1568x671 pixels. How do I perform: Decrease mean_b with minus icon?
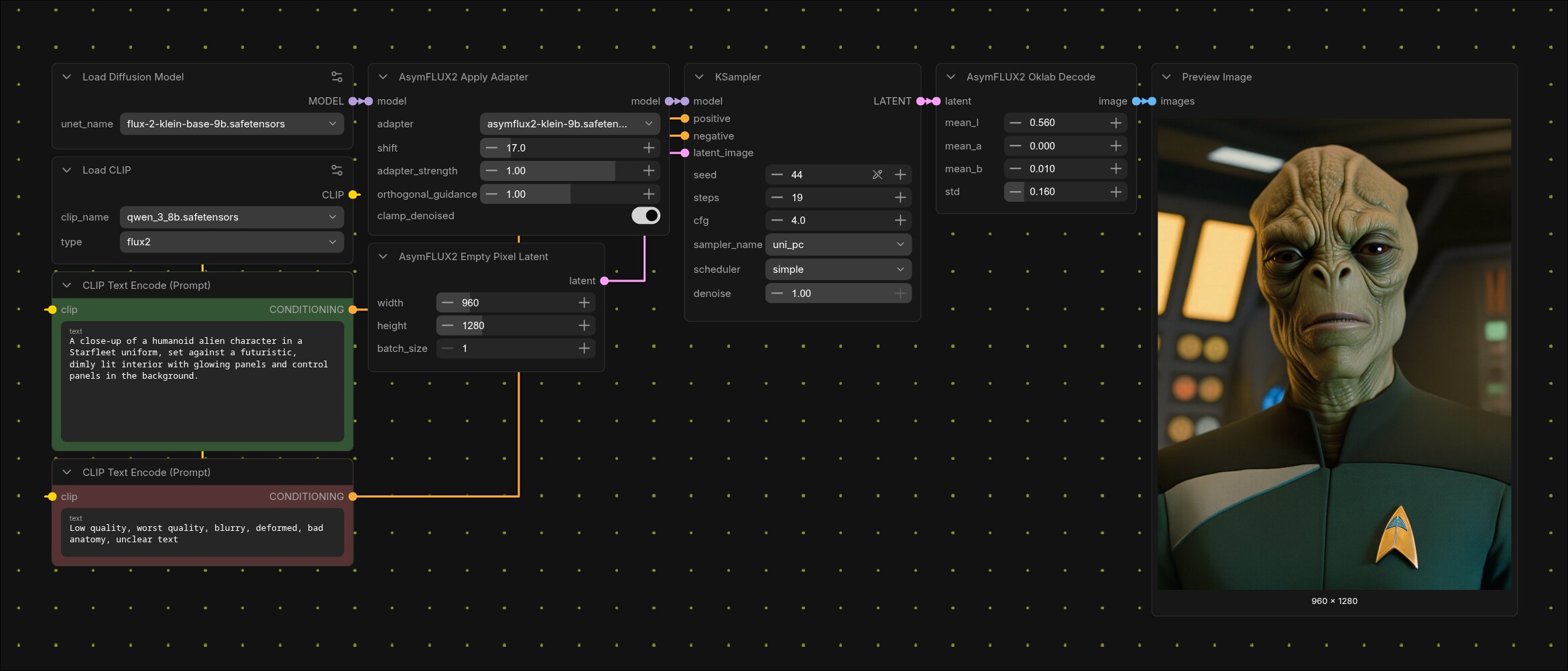(1016, 169)
